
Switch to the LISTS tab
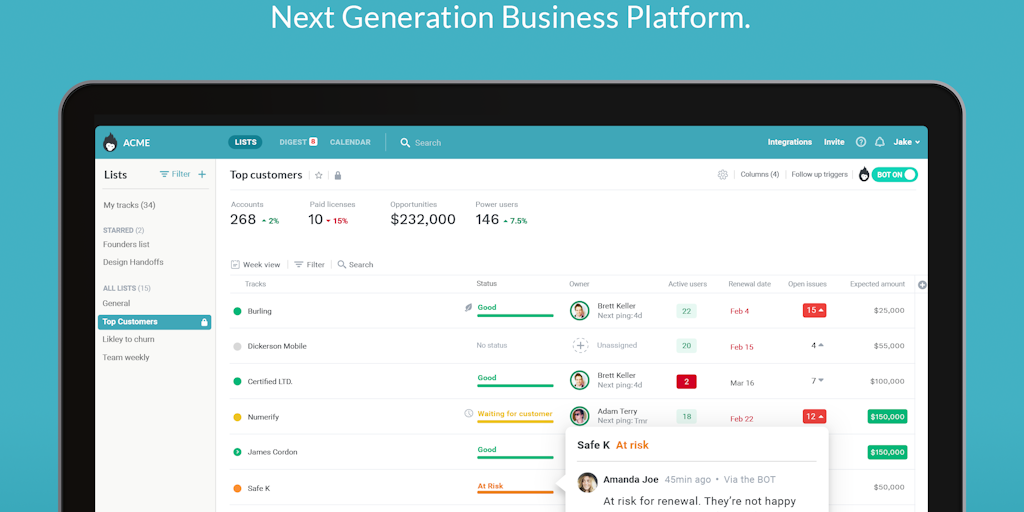coord(245,142)
